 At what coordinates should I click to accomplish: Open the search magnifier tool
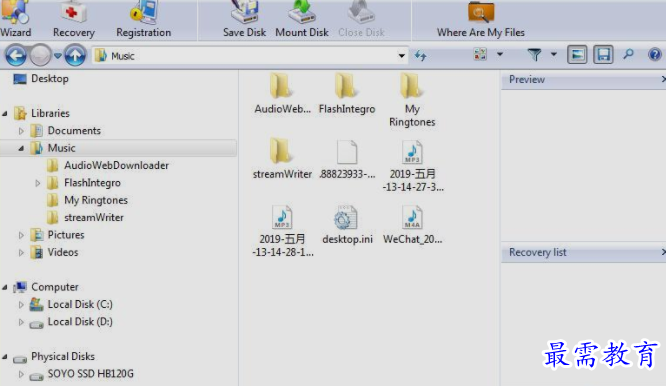[628, 54]
